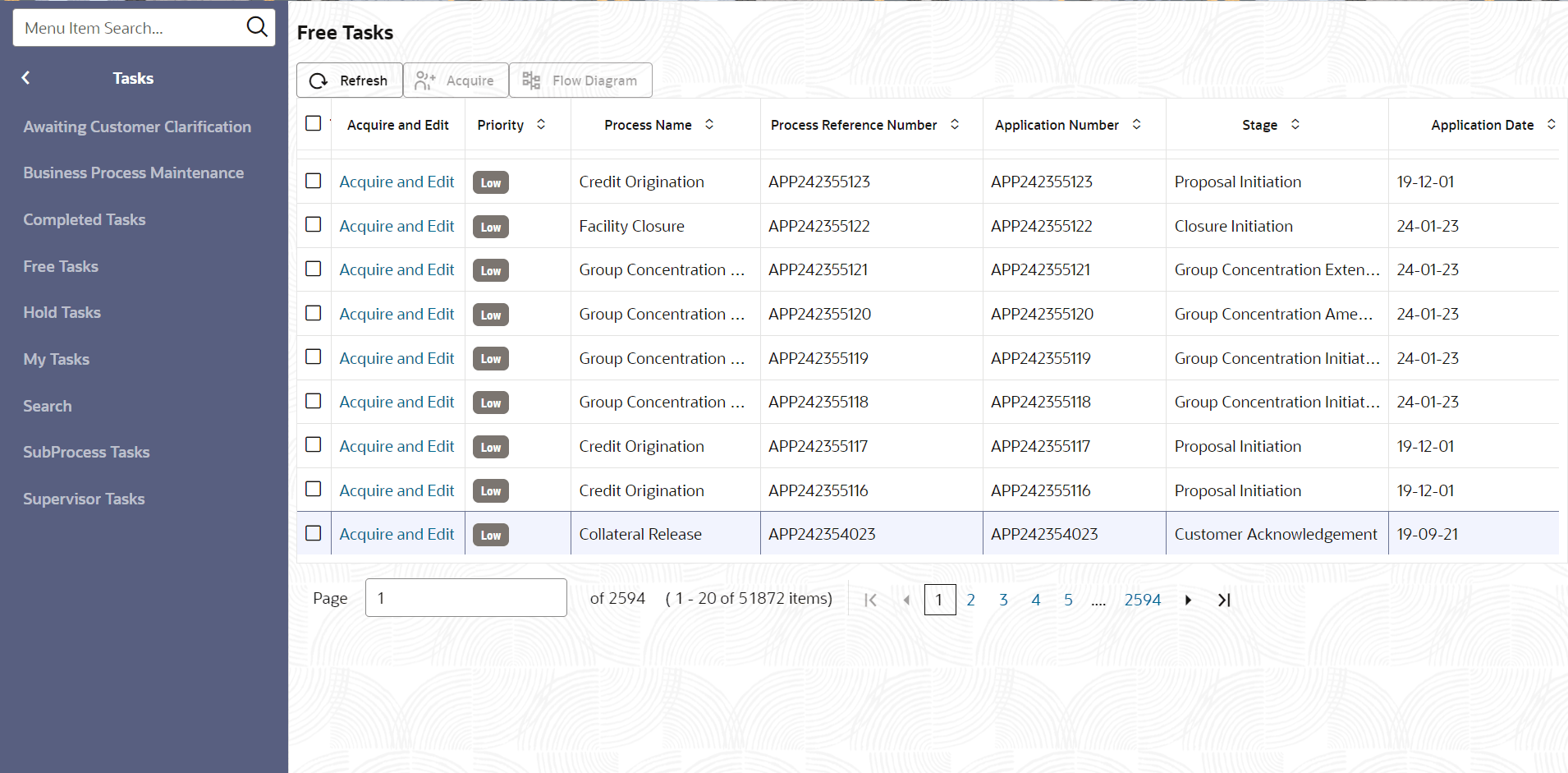Go to page 2594
Screen dimensions: 1568x773
tap(1143, 600)
